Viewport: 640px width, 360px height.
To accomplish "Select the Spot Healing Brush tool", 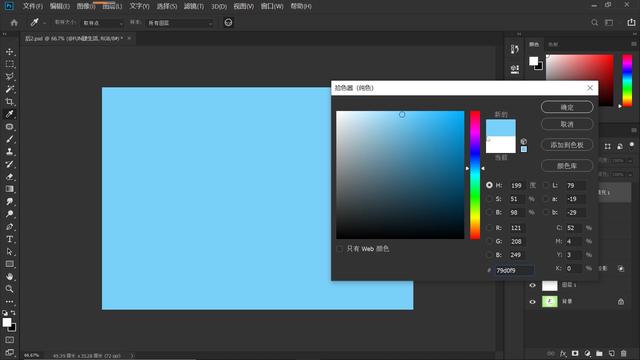I will 9,127.
